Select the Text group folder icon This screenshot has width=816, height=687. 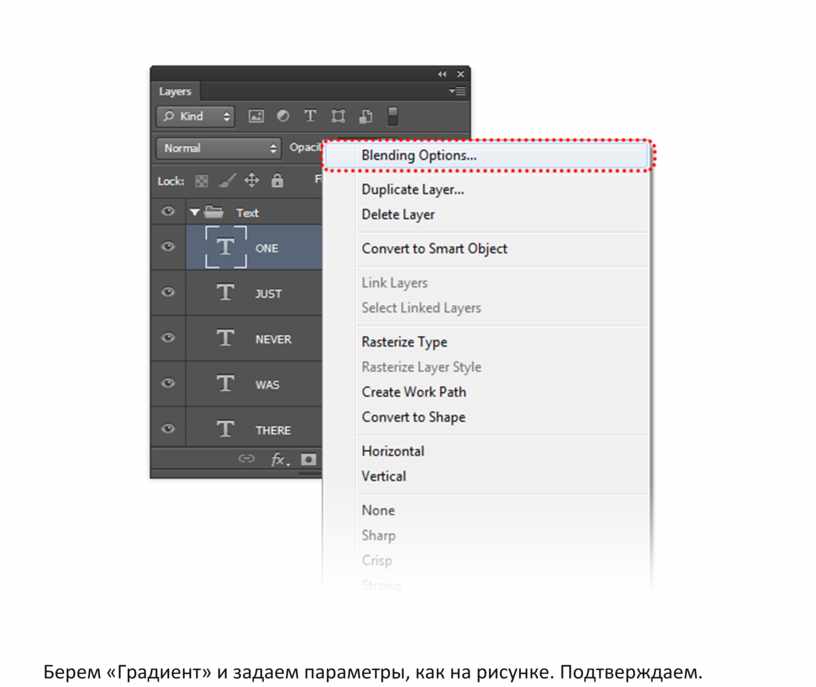(x=213, y=212)
